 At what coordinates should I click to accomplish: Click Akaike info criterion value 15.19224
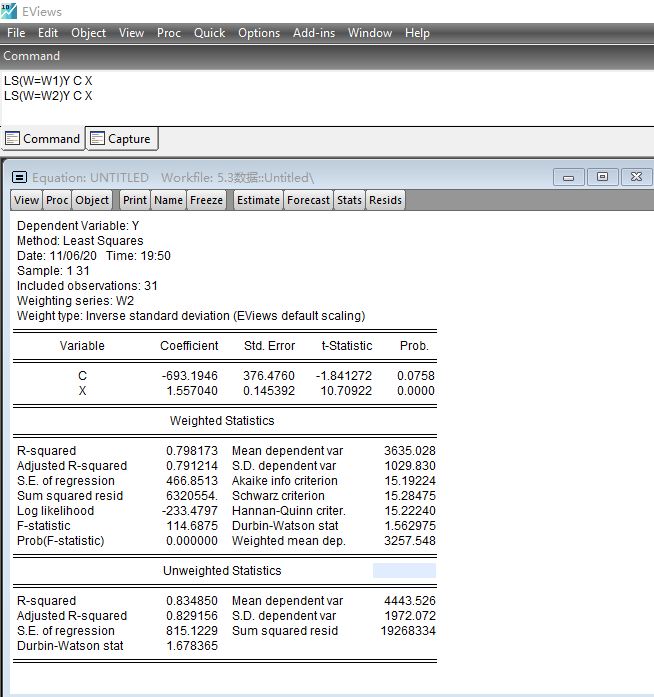pos(410,481)
